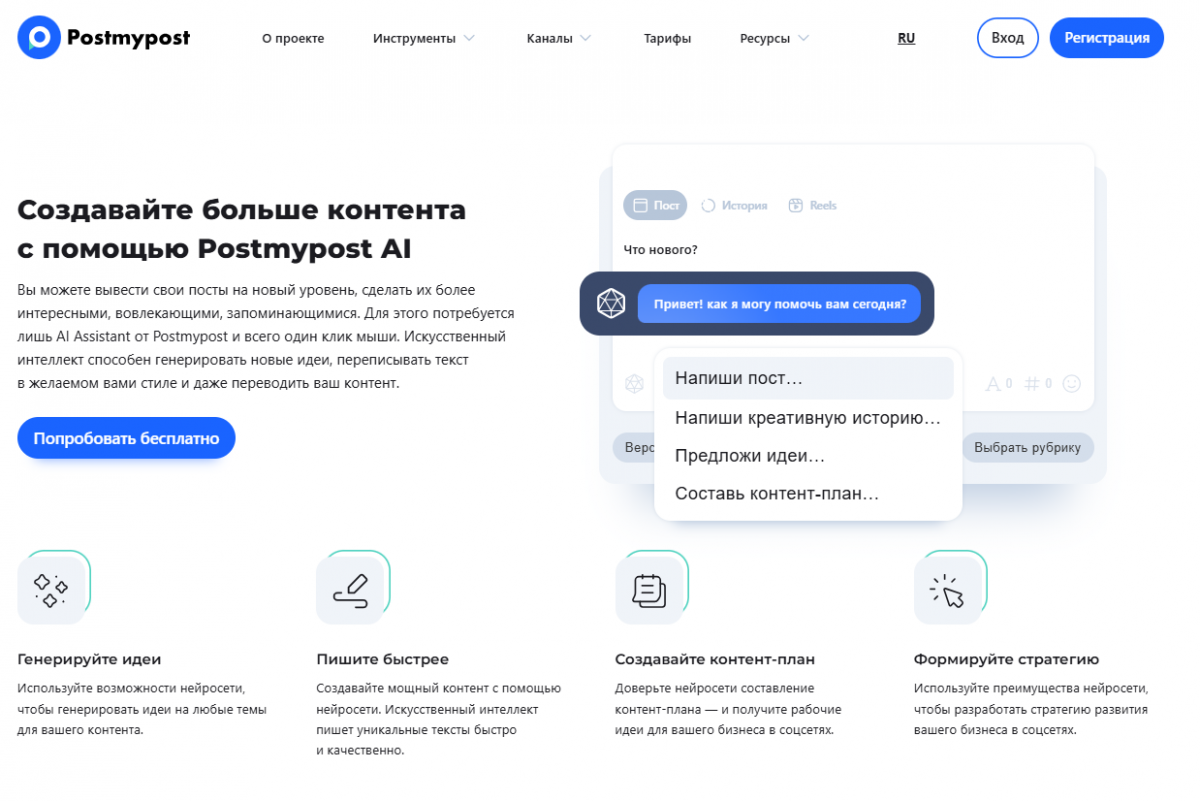
Task: Open the О проекте page
Action: (293, 38)
